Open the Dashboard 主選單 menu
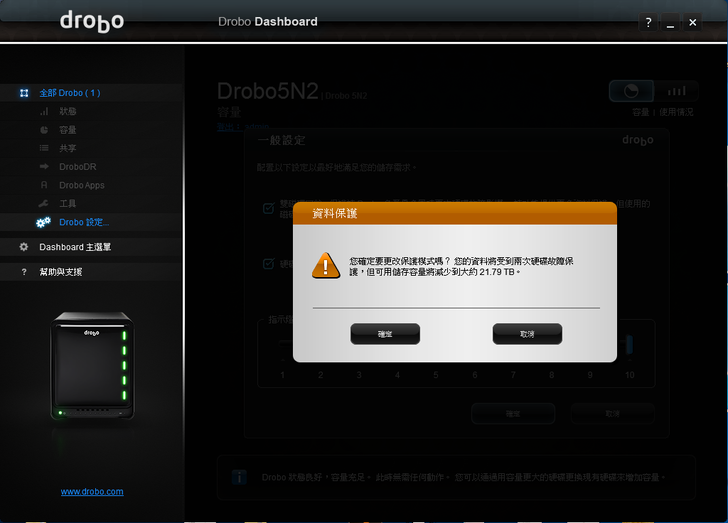The width and height of the screenshot is (728, 523). (75, 247)
